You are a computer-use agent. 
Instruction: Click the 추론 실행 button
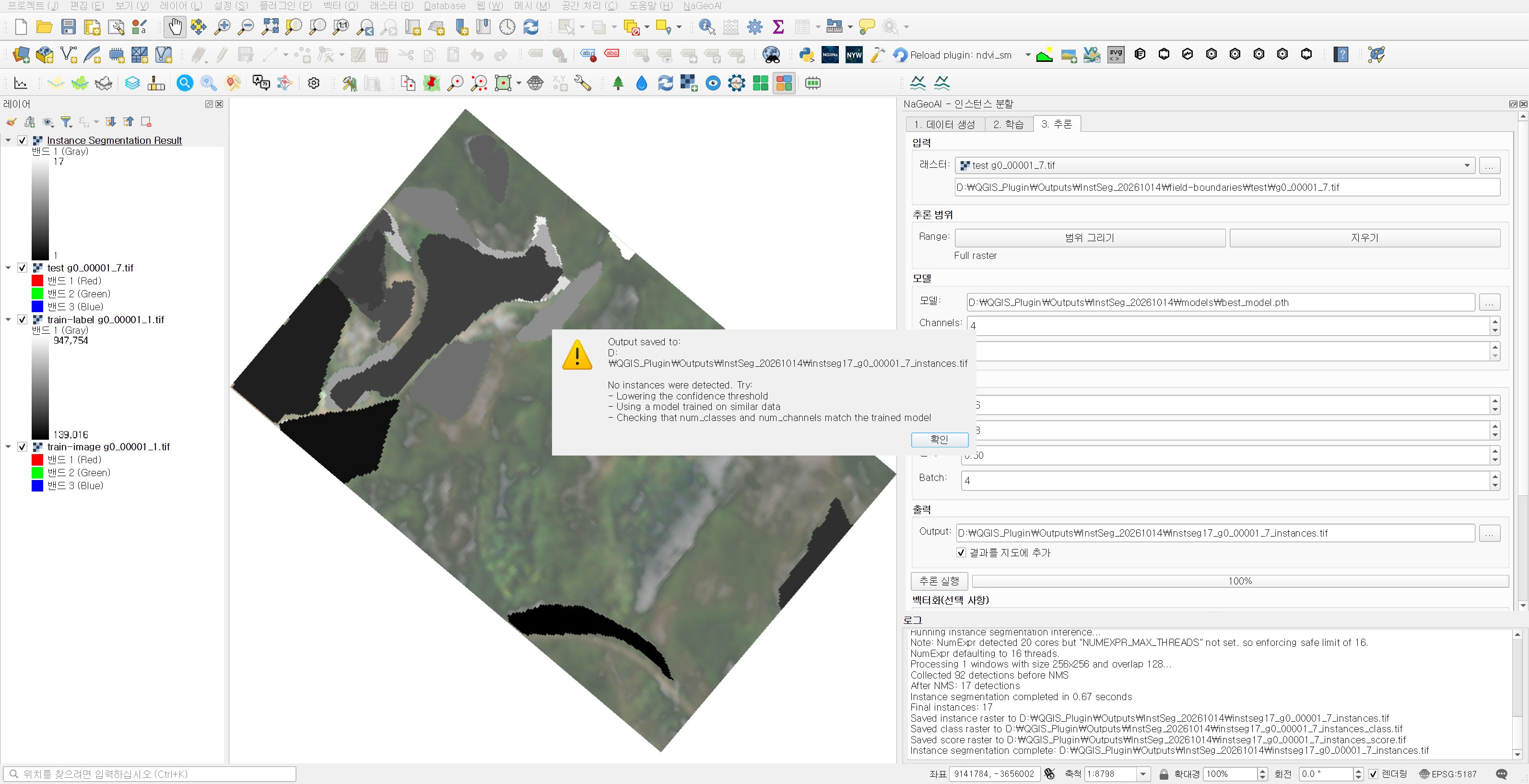point(939,581)
